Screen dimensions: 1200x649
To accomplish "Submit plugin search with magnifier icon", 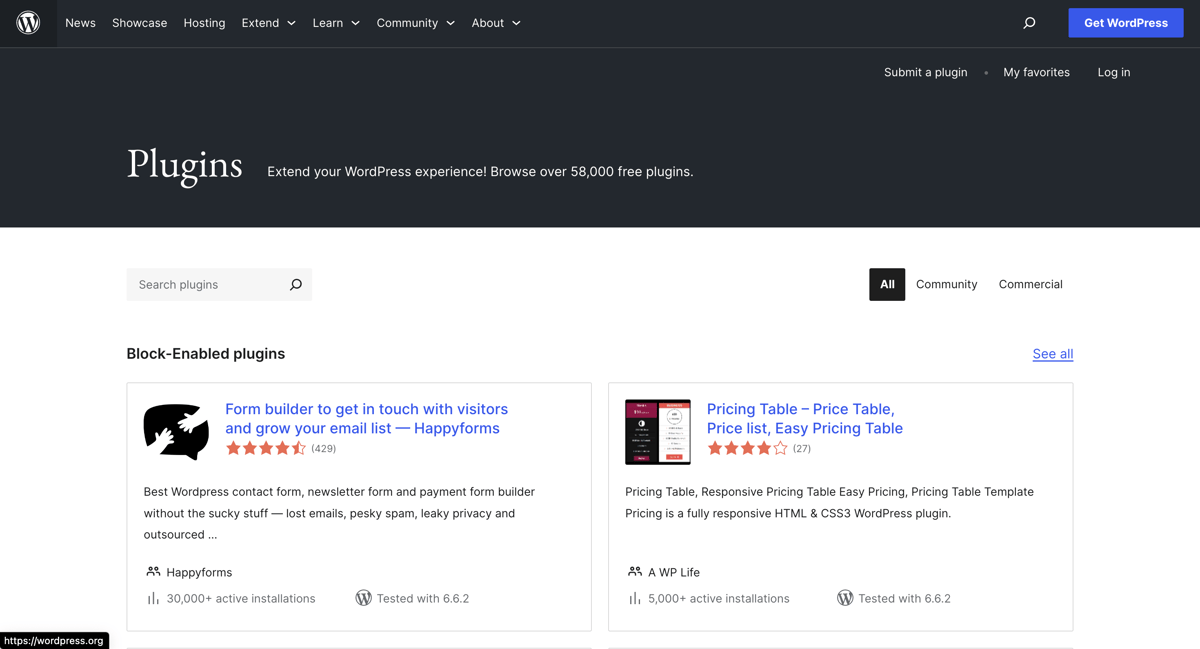I will click(296, 285).
